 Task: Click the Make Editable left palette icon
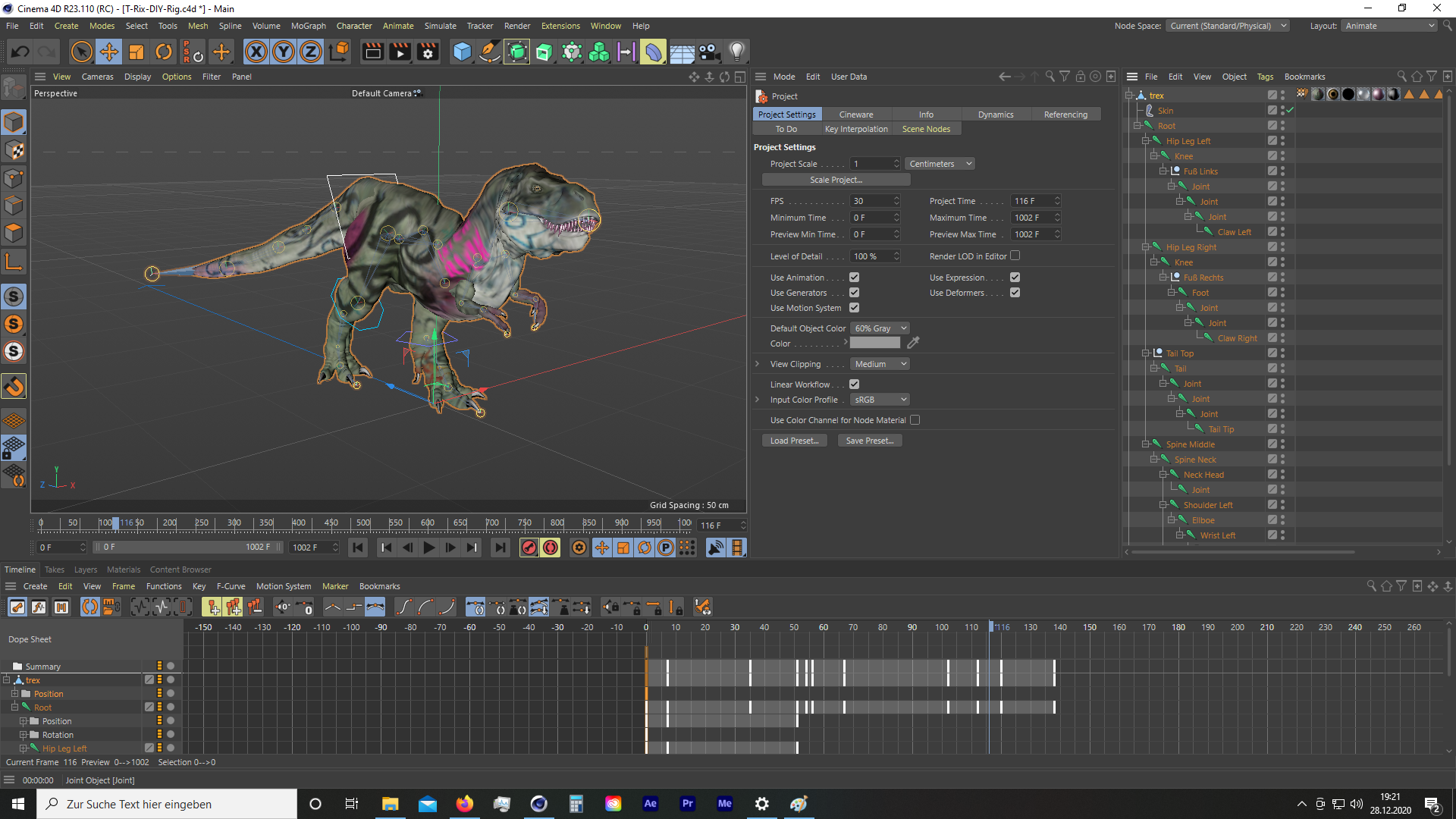click(14, 89)
